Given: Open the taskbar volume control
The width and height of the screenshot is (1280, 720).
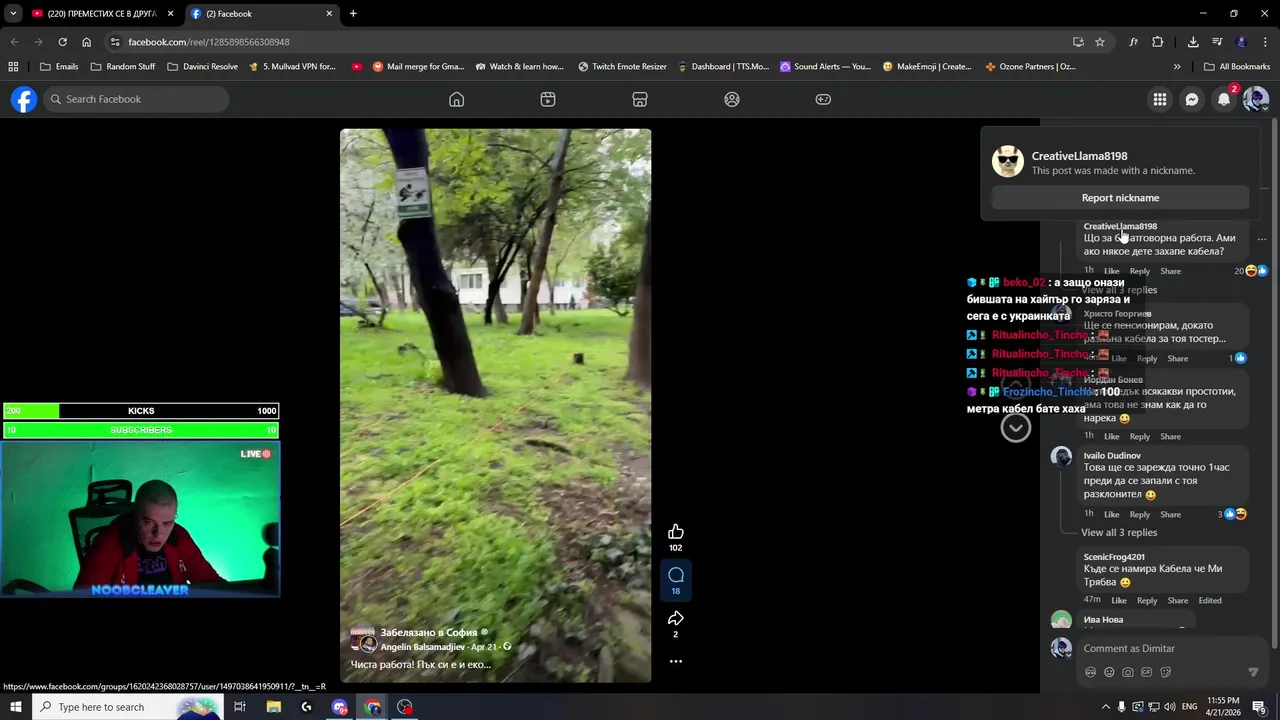Looking at the screenshot, I should 1169,707.
